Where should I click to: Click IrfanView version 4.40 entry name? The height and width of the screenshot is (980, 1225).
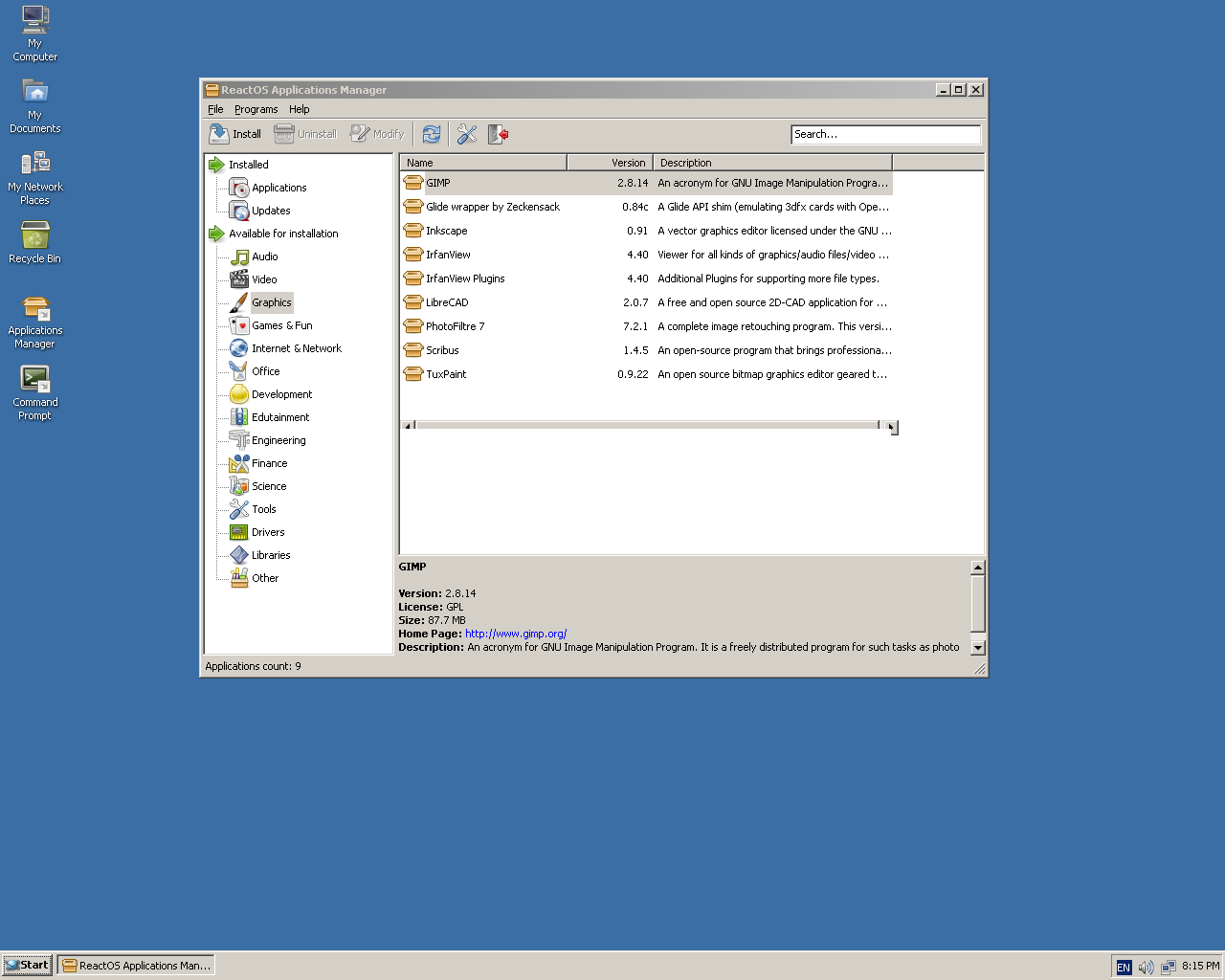(x=448, y=255)
